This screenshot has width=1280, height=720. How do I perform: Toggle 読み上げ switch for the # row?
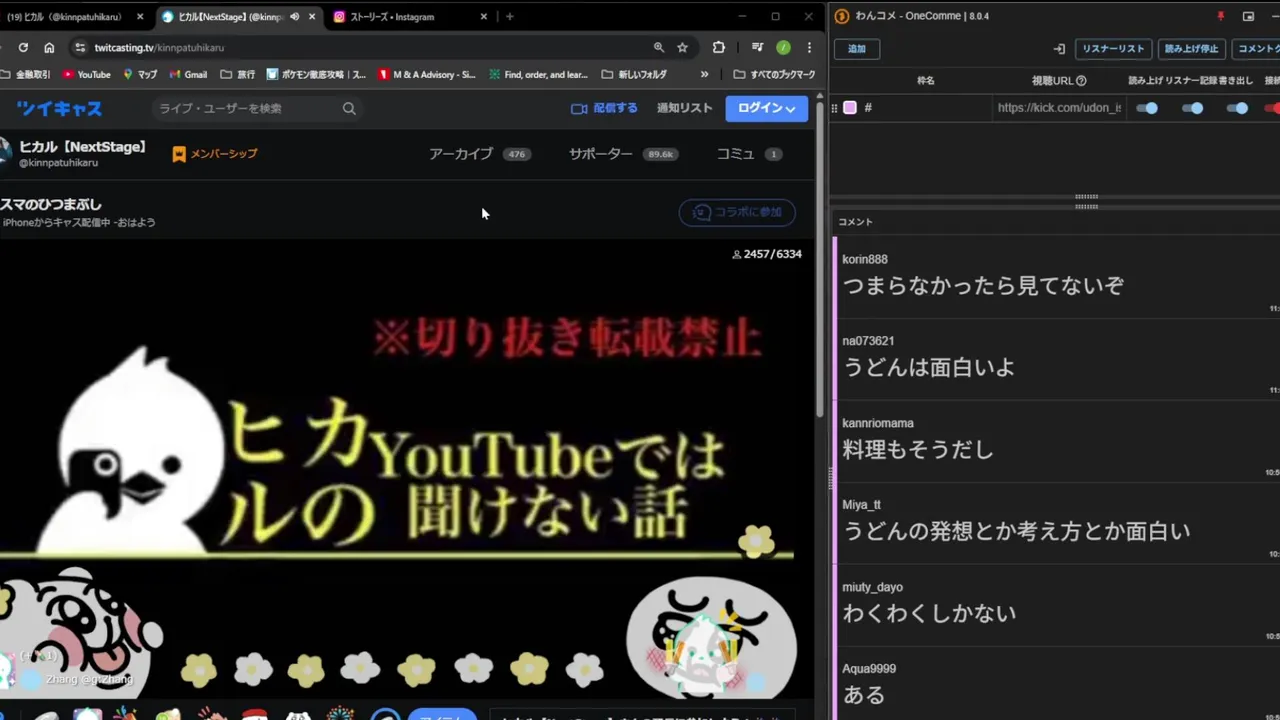pos(1147,108)
